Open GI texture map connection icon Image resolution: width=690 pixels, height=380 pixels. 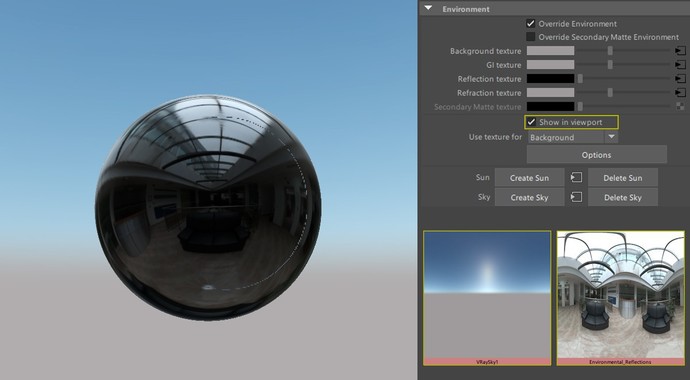pos(680,65)
